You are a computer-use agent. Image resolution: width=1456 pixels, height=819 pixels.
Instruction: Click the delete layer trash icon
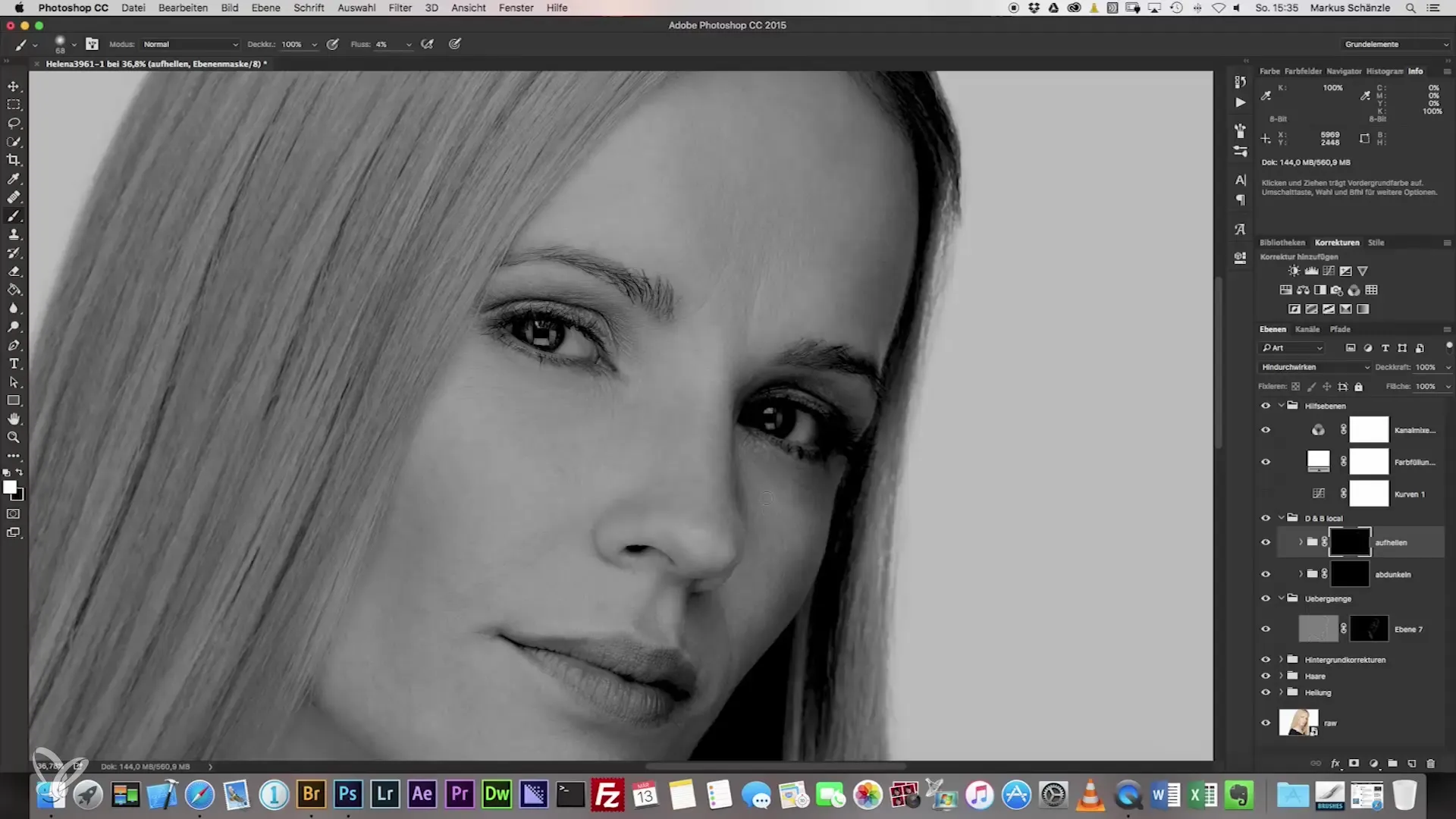tap(1430, 764)
